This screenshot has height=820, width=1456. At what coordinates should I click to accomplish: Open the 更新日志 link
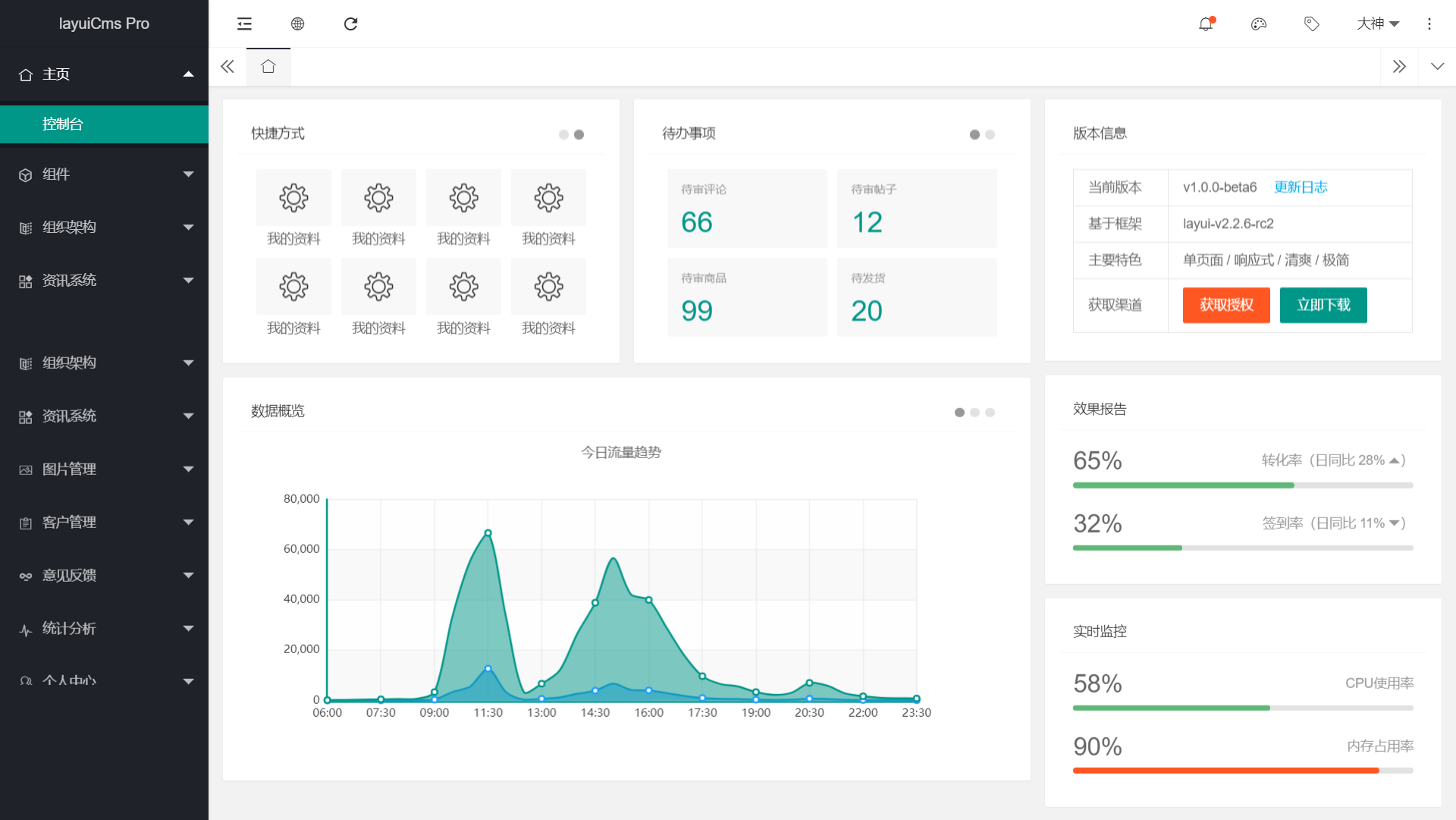[1301, 187]
